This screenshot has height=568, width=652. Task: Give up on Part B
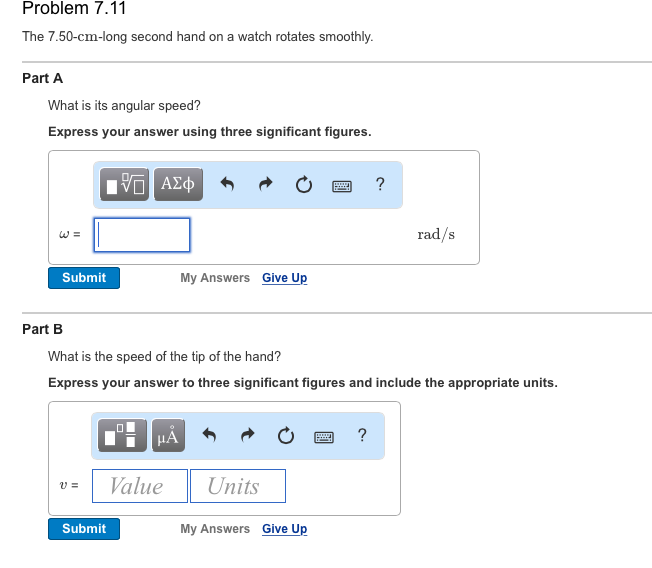pos(284,529)
